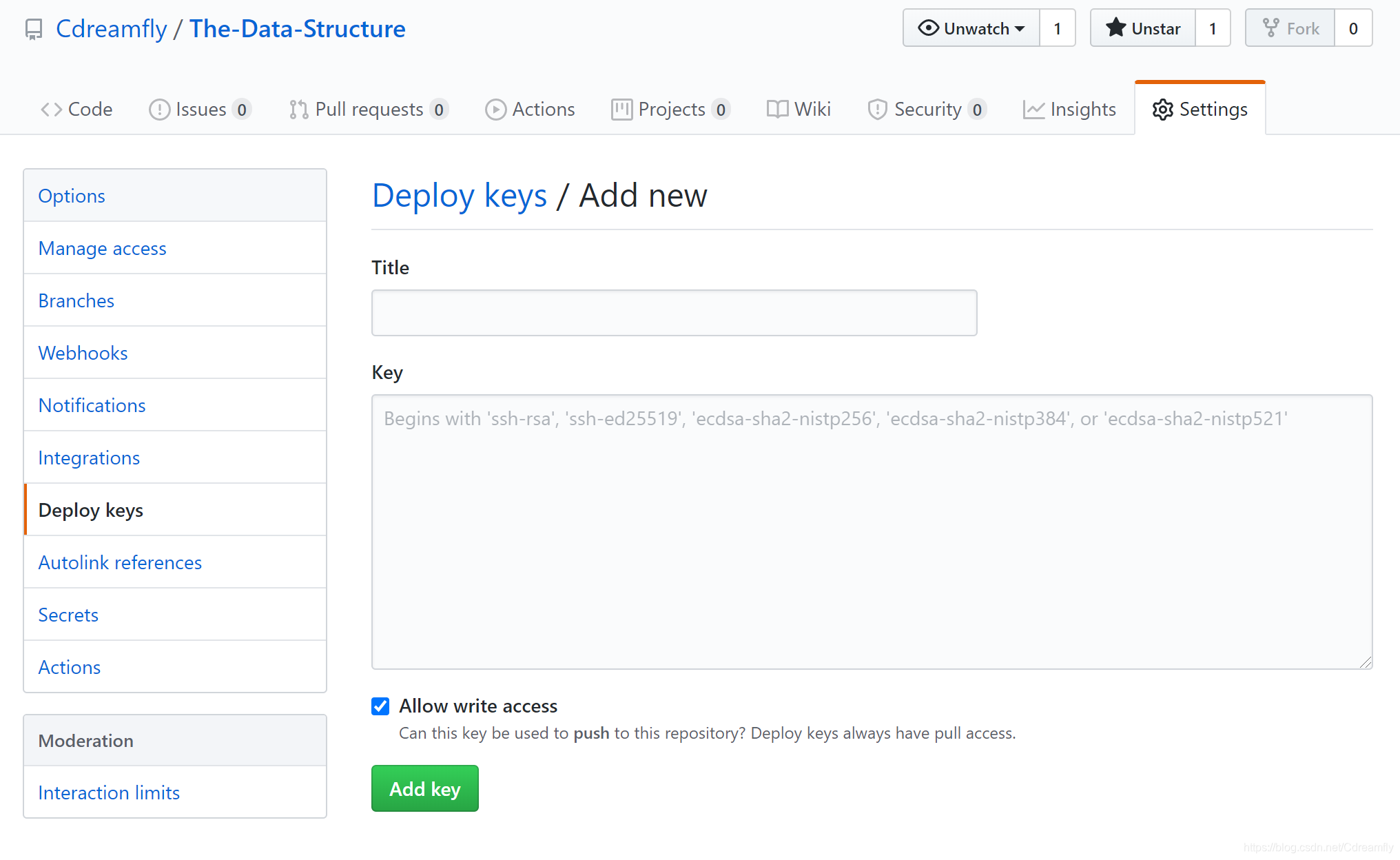The image size is (1400, 860).
Task: Open Interaction limits under Moderation
Action: click(109, 792)
